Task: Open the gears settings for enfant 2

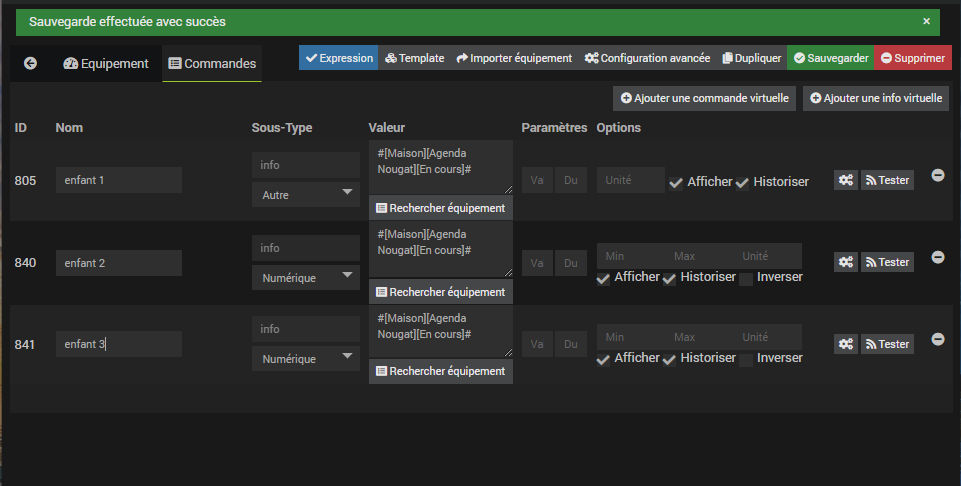Action: (x=846, y=262)
